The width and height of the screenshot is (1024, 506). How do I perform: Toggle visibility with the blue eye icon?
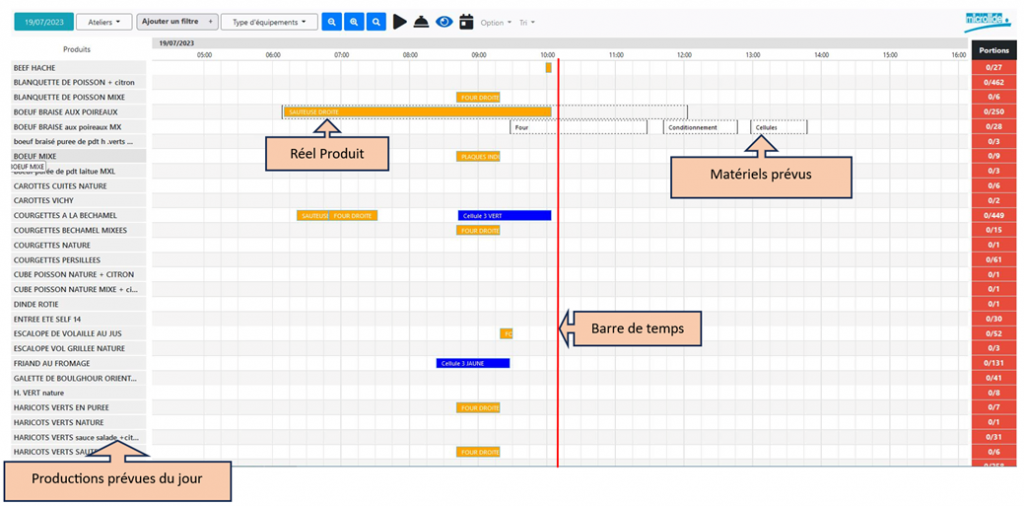coord(444,22)
